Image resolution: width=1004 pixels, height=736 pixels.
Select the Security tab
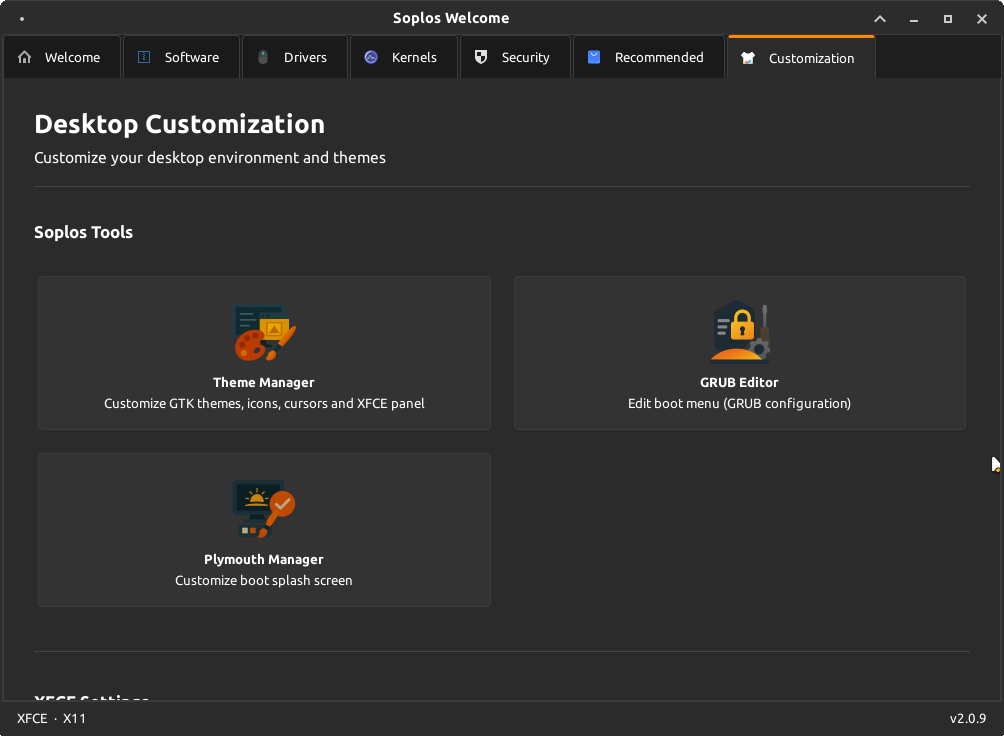(x=515, y=57)
